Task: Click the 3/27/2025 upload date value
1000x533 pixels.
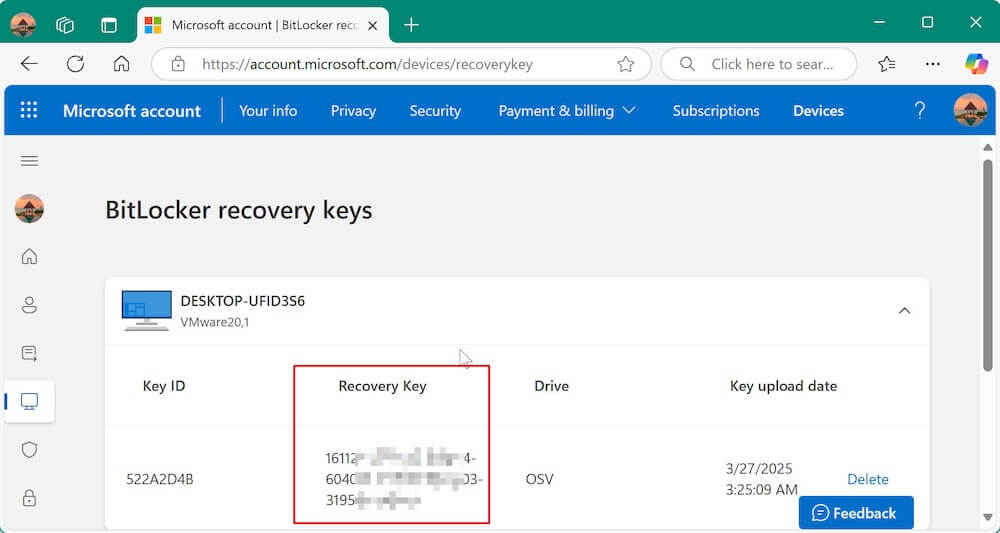Action: pyautogui.click(x=761, y=479)
